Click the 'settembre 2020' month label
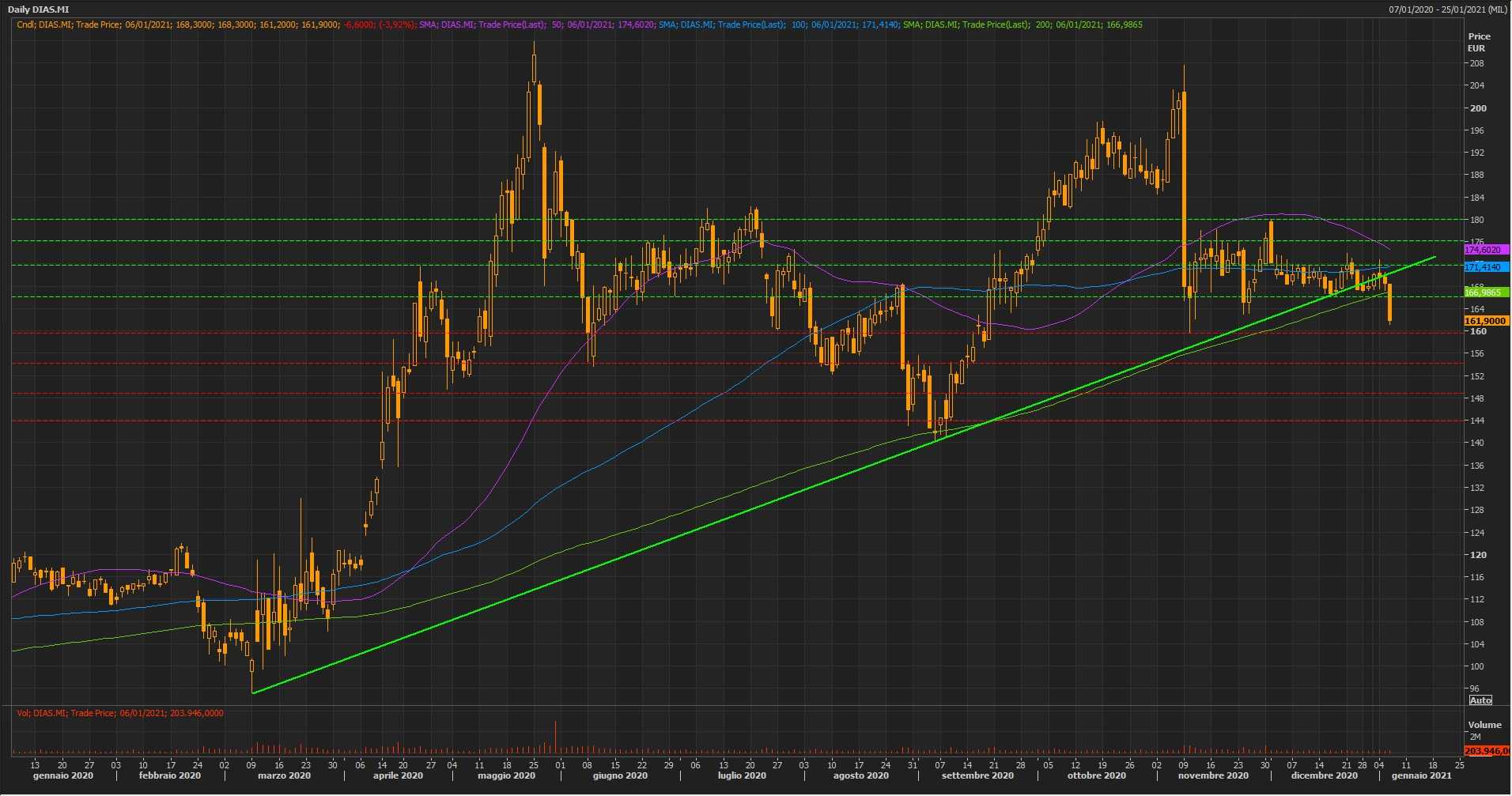The height and width of the screenshot is (796, 1512). pyautogui.click(x=977, y=775)
